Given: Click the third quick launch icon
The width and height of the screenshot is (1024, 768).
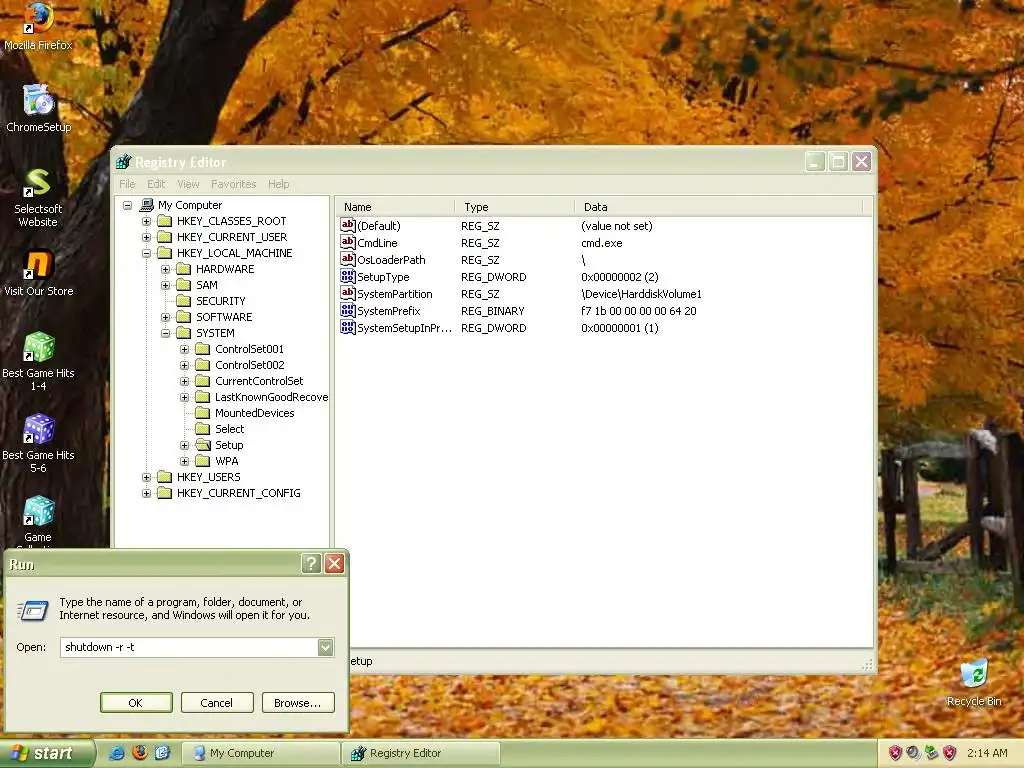Looking at the screenshot, I should pos(162,752).
